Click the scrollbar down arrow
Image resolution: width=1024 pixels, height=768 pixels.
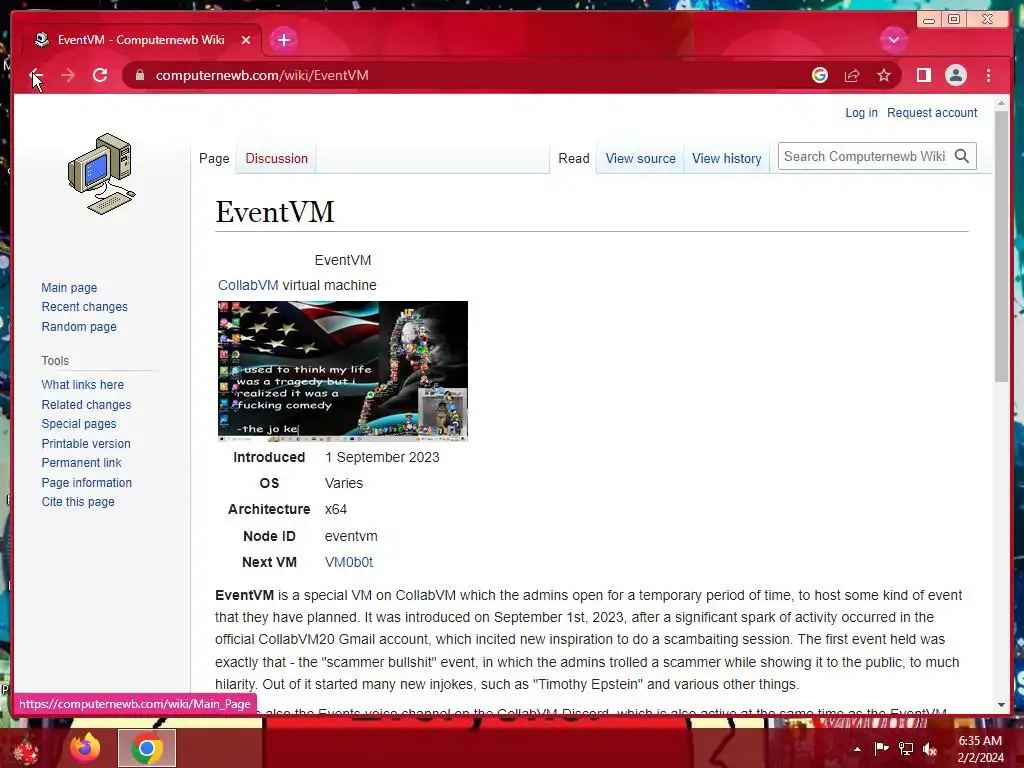click(1001, 705)
